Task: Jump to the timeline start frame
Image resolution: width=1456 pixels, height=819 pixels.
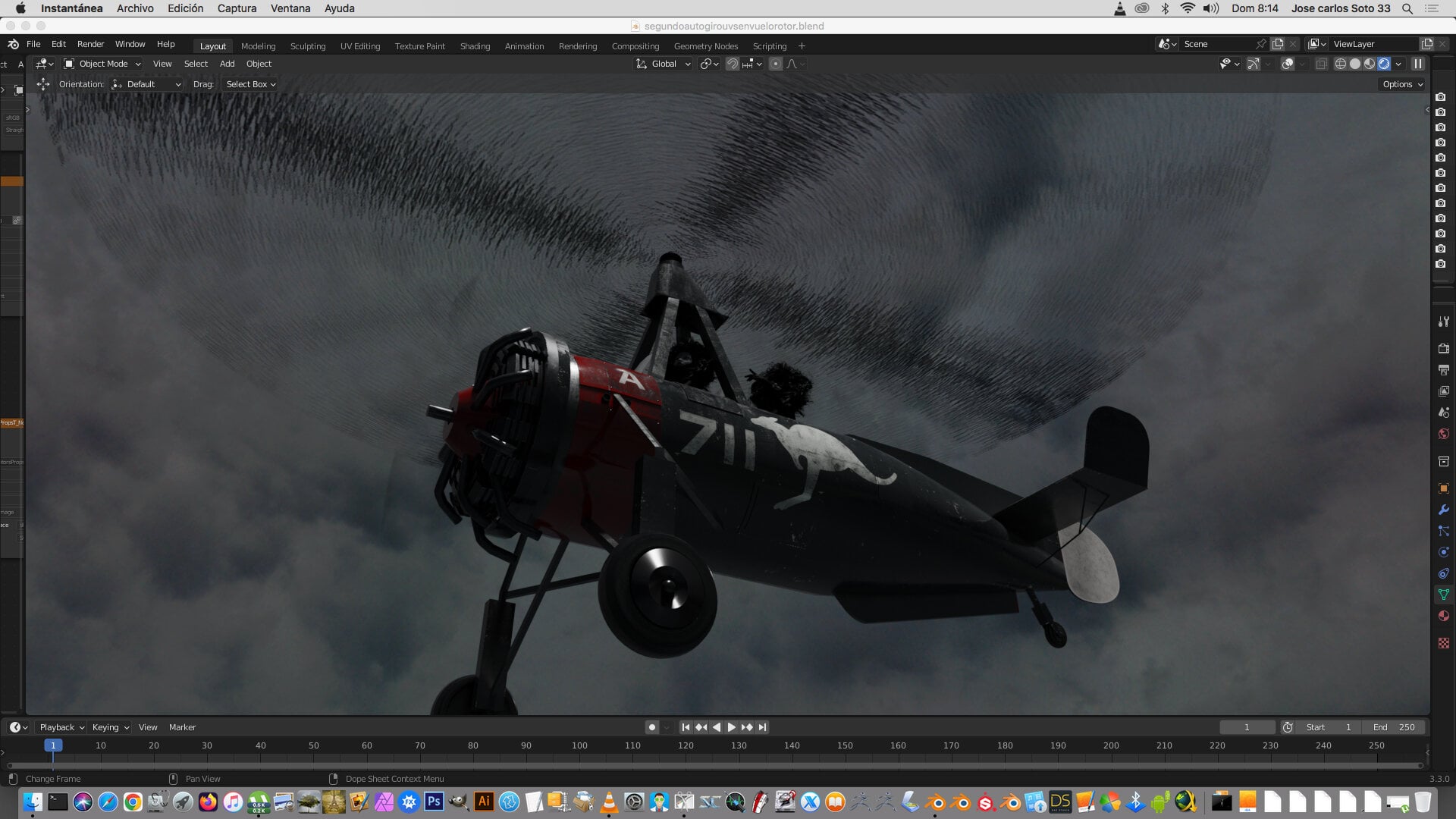Action: click(686, 727)
